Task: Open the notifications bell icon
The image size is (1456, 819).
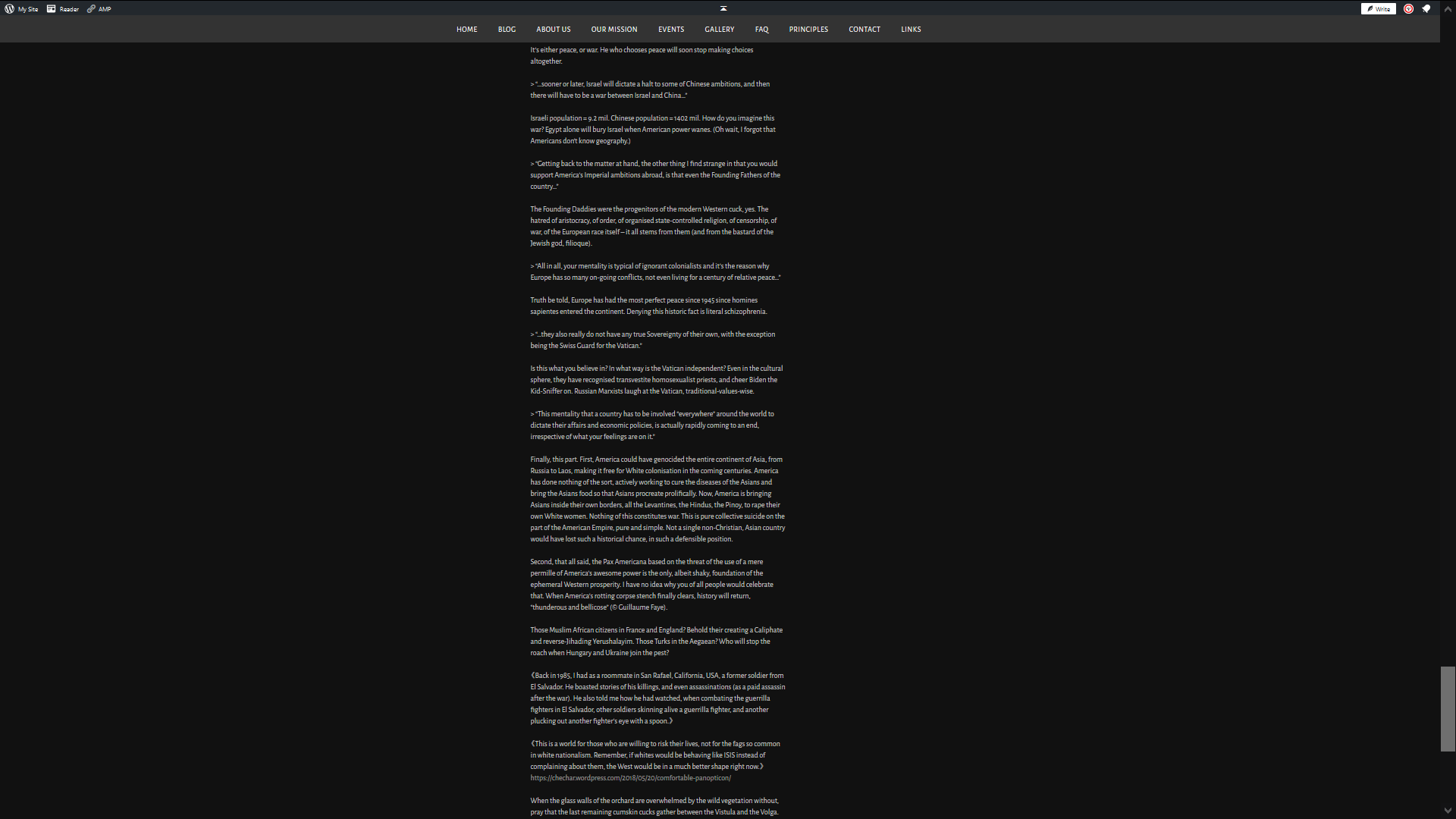Action: pos(1426,9)
